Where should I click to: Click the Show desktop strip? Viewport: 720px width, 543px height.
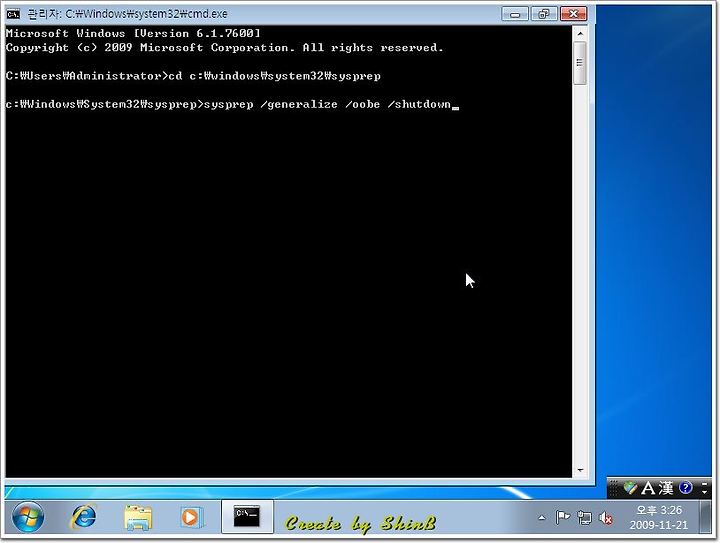707,517
